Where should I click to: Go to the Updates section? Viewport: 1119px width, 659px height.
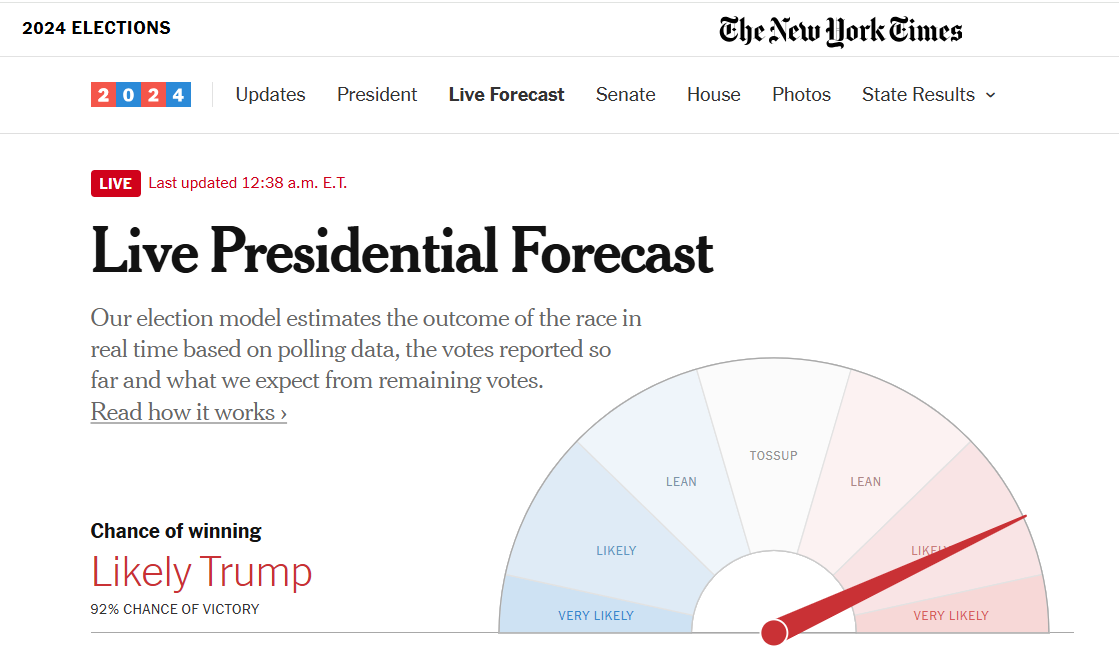(270, 95)
